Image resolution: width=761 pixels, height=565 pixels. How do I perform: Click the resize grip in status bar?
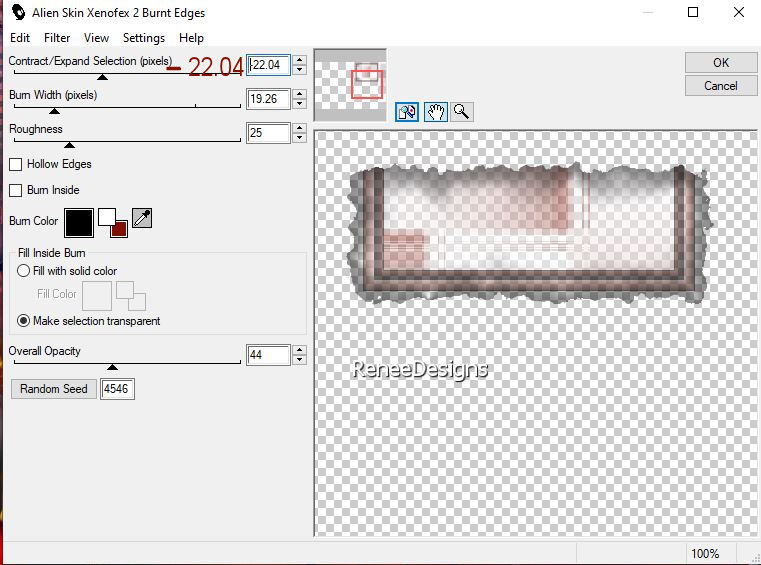click(x=755, y=559)
